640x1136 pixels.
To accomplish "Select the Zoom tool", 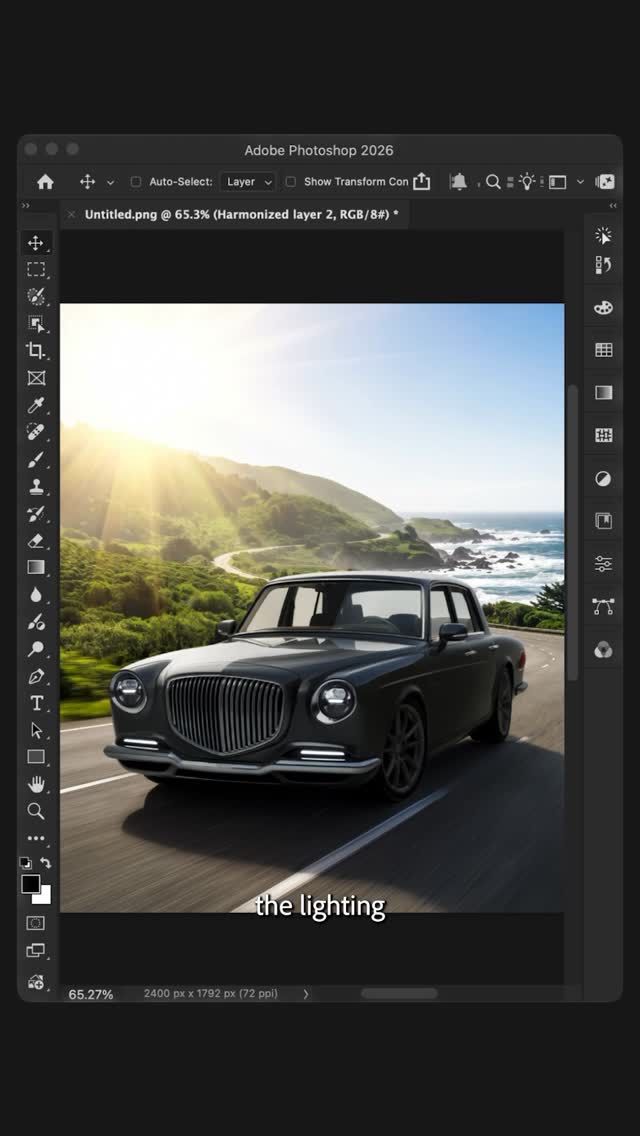I will (x=36, y=811).
